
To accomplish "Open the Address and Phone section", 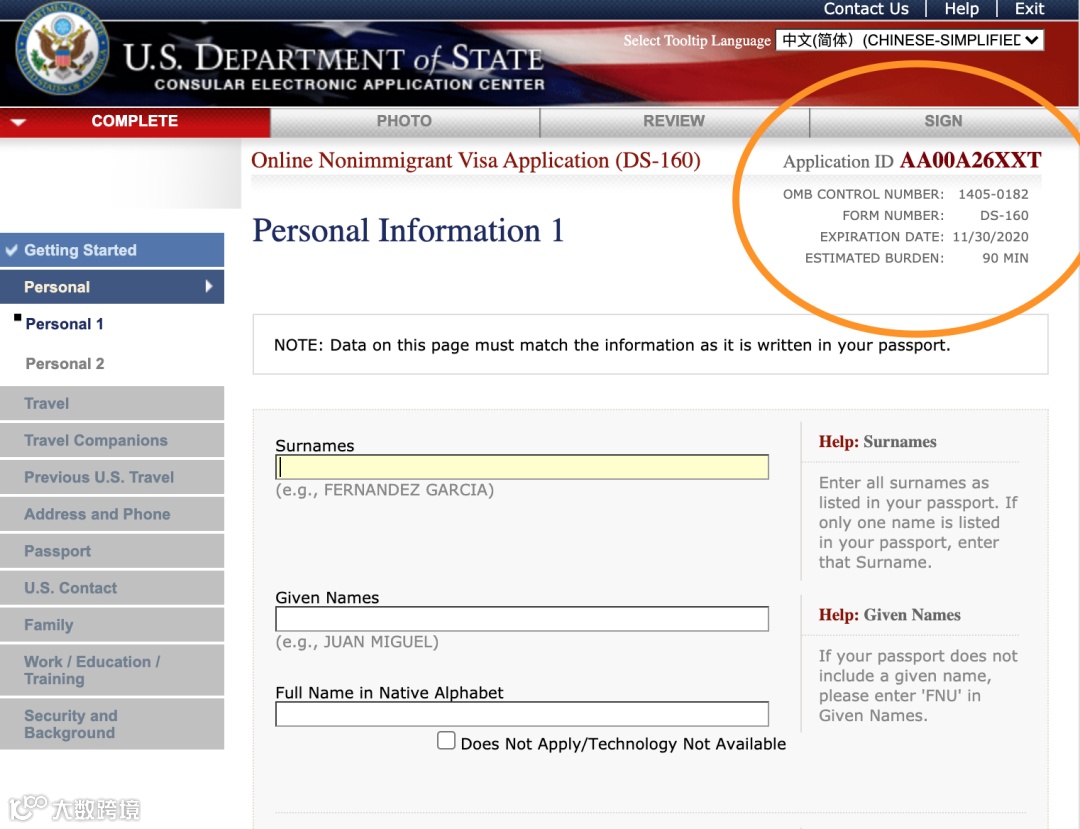I will tap(112, 514).
